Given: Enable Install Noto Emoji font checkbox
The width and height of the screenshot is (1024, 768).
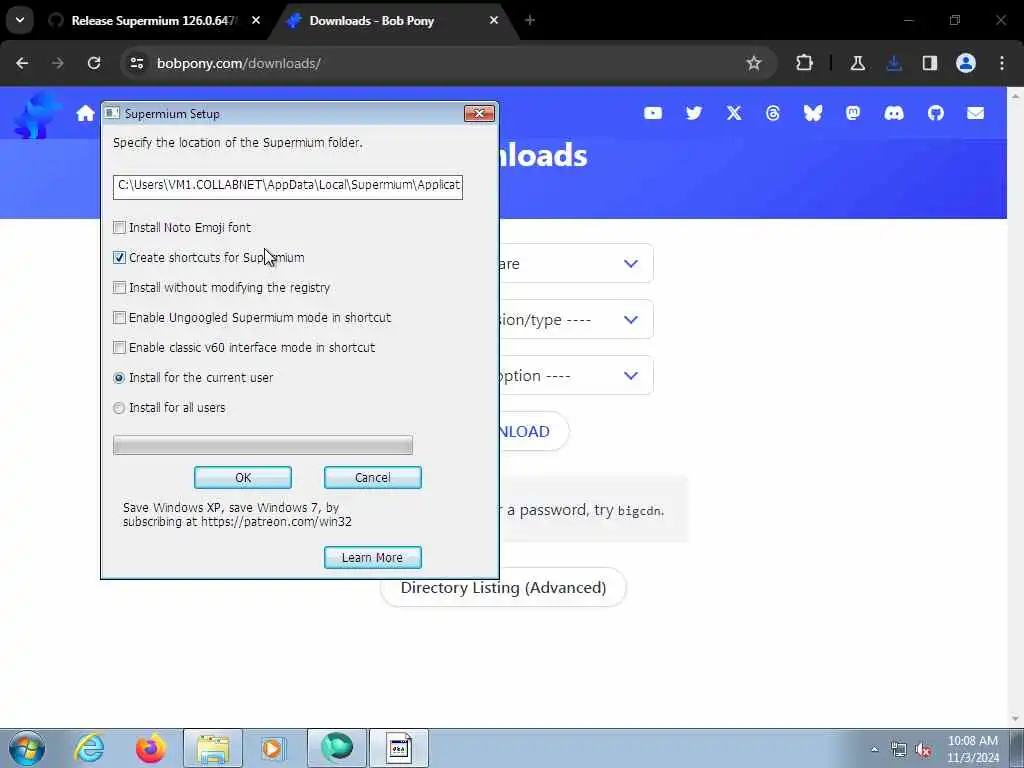Looking at the screenshot, I should 120,227.
